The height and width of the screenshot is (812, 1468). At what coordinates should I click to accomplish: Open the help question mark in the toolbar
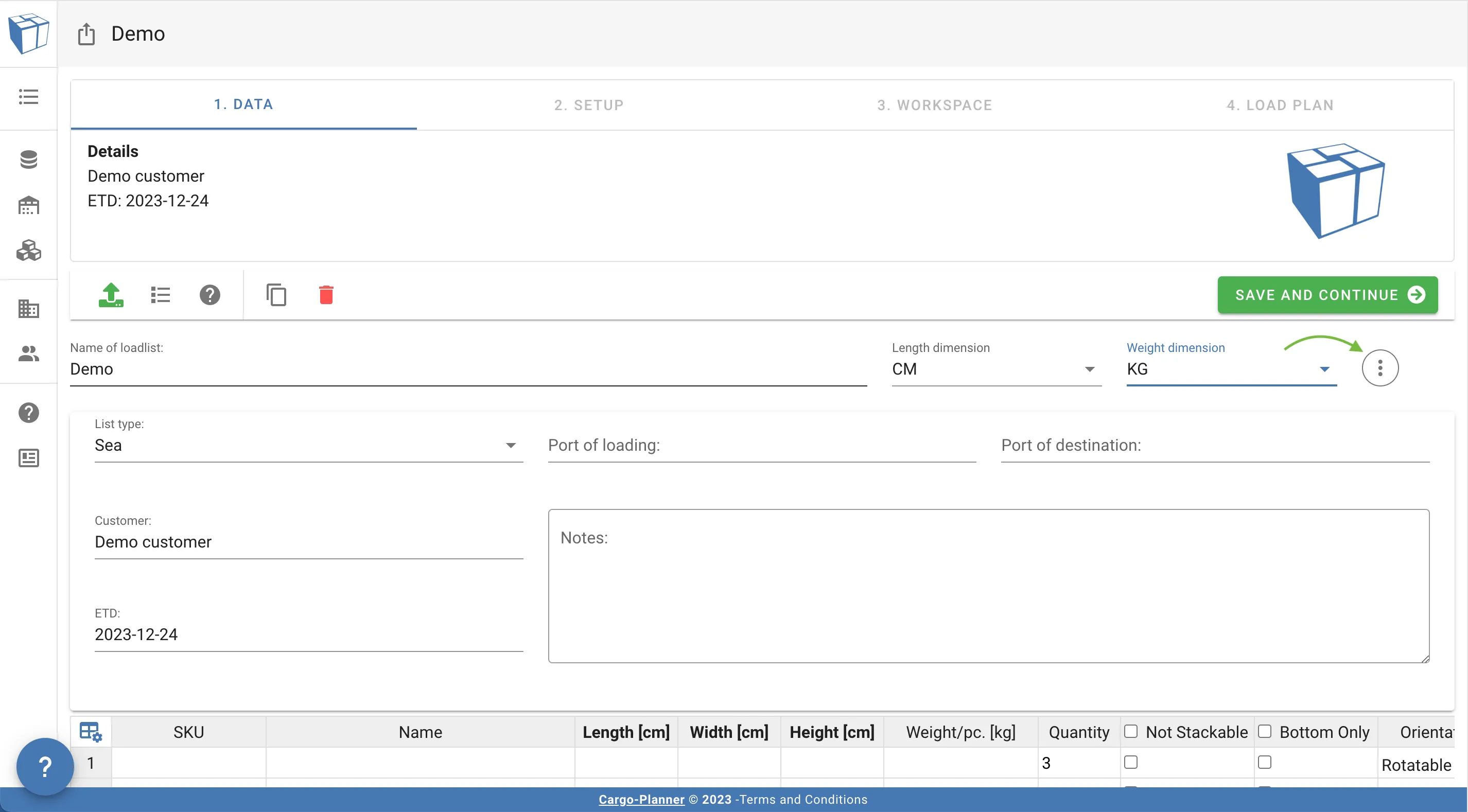tap(209, 295)
